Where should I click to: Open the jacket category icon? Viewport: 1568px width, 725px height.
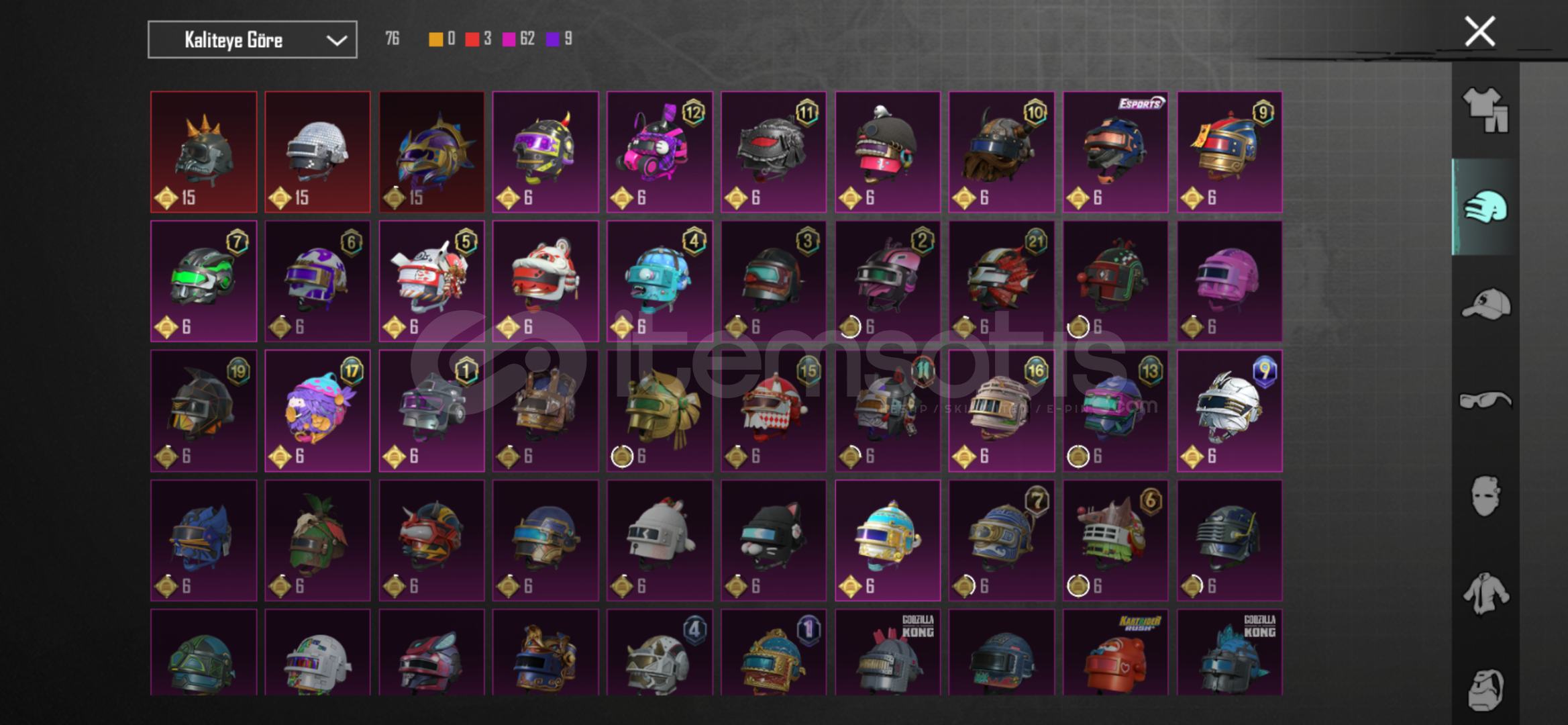tap(1485, 593)
